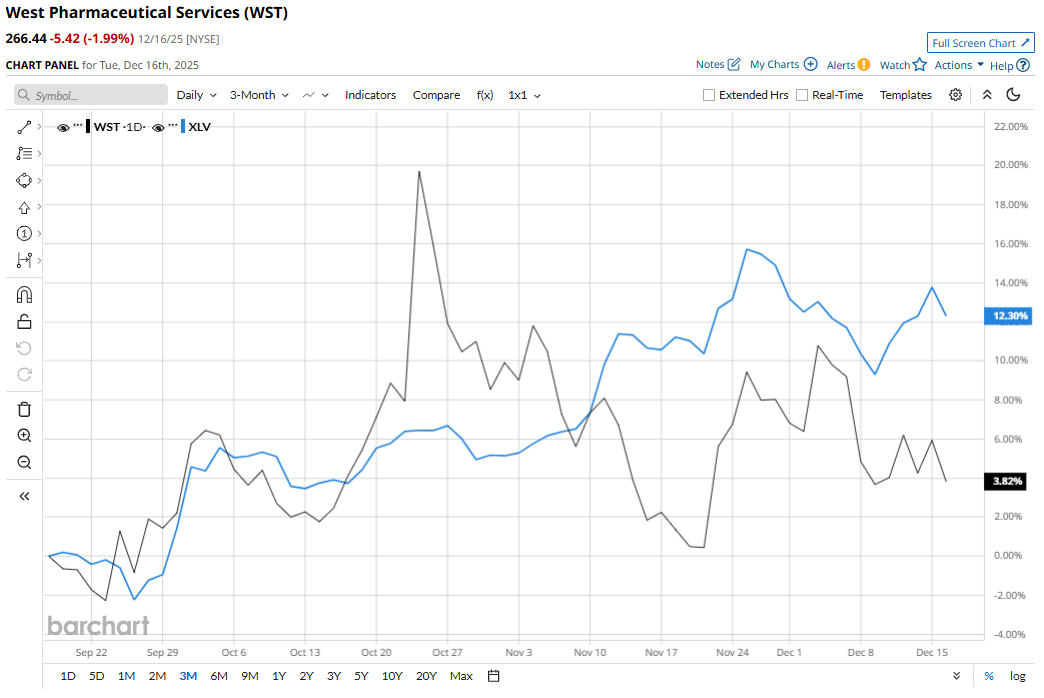This screenshot has width=1044, height=698.
Task: Add to My Charts plus icon
Action: (x=810, y=65)
